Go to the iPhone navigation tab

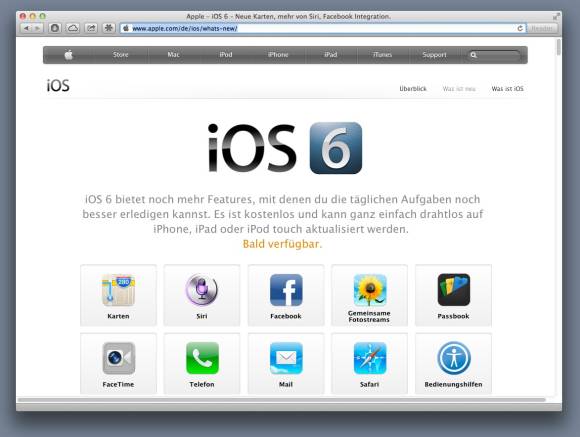(x=278, y=55)
